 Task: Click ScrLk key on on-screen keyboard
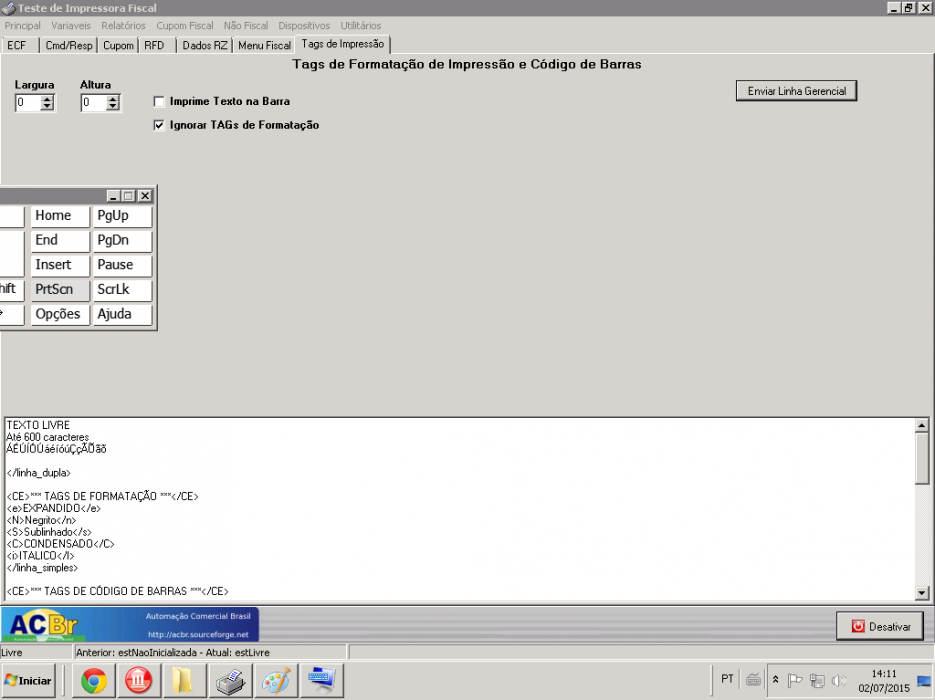122,289
